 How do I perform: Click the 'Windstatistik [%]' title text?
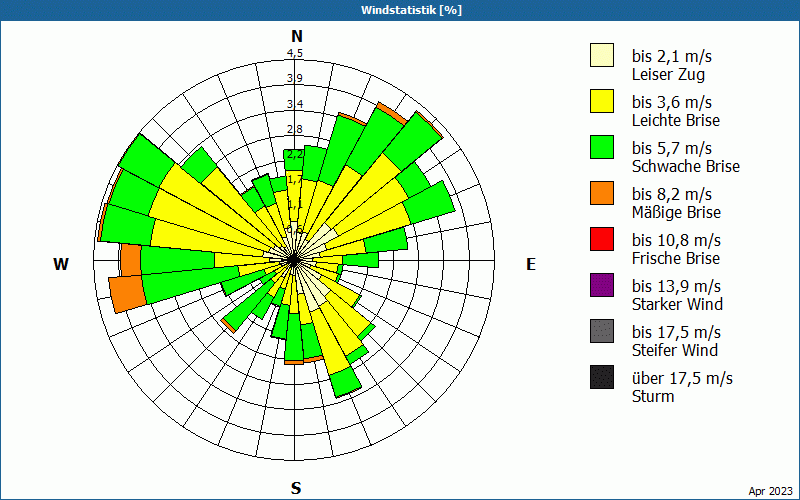point(411,10)
